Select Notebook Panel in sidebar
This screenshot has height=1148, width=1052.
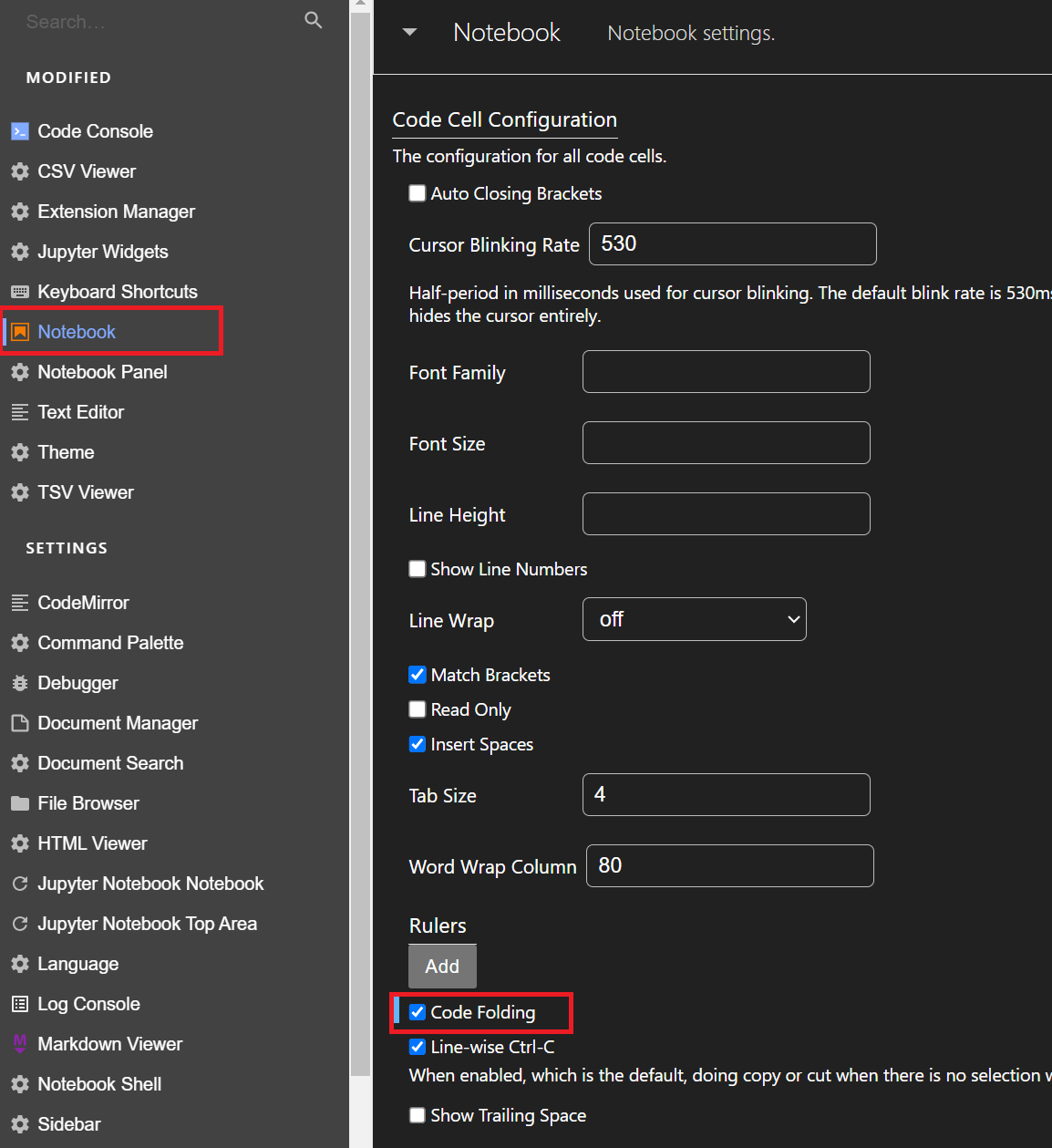102,372
